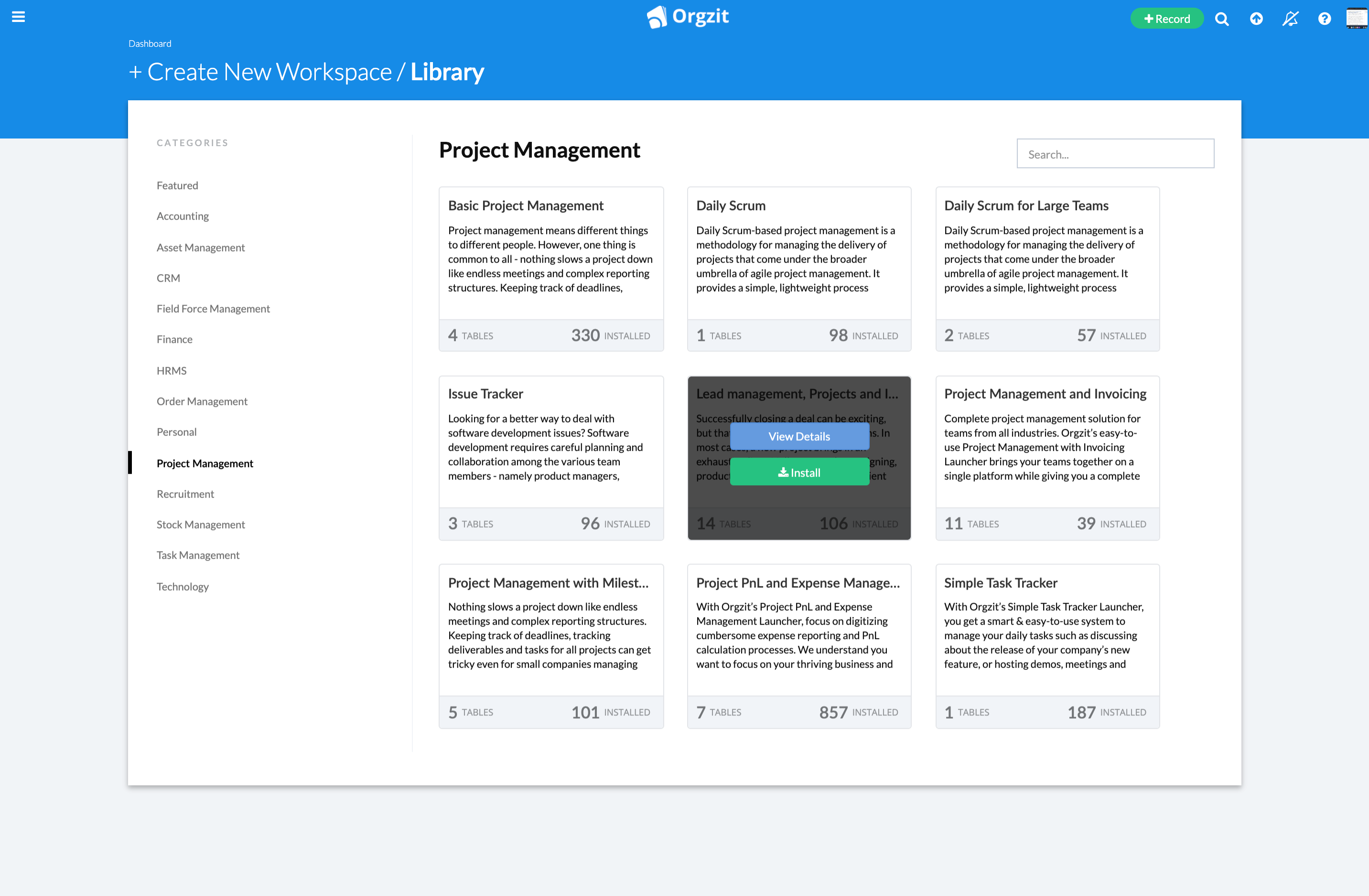Open the help question mark icon
Viewport: 1369px width, 896px height.
(1324, 20)
